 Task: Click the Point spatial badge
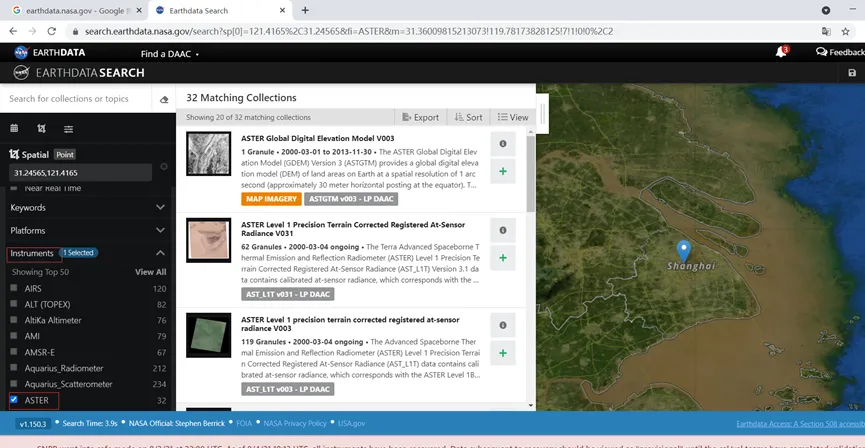[x=65, y=155]
